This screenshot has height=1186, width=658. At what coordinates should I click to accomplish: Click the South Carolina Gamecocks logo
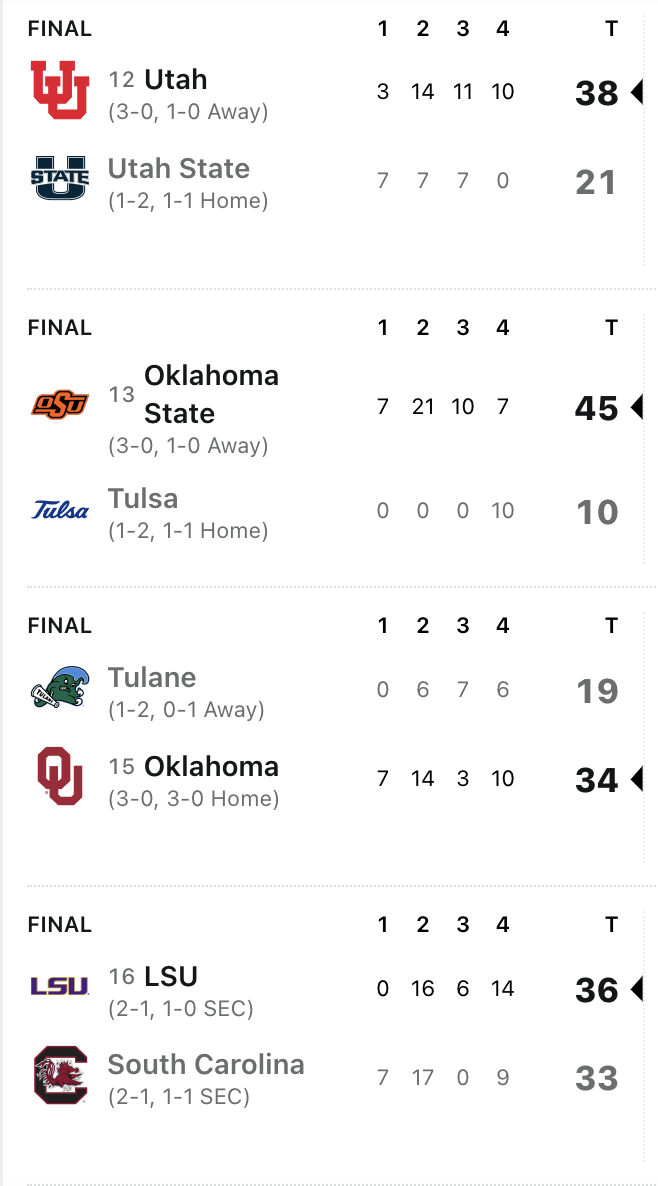tap(59, 1075)
